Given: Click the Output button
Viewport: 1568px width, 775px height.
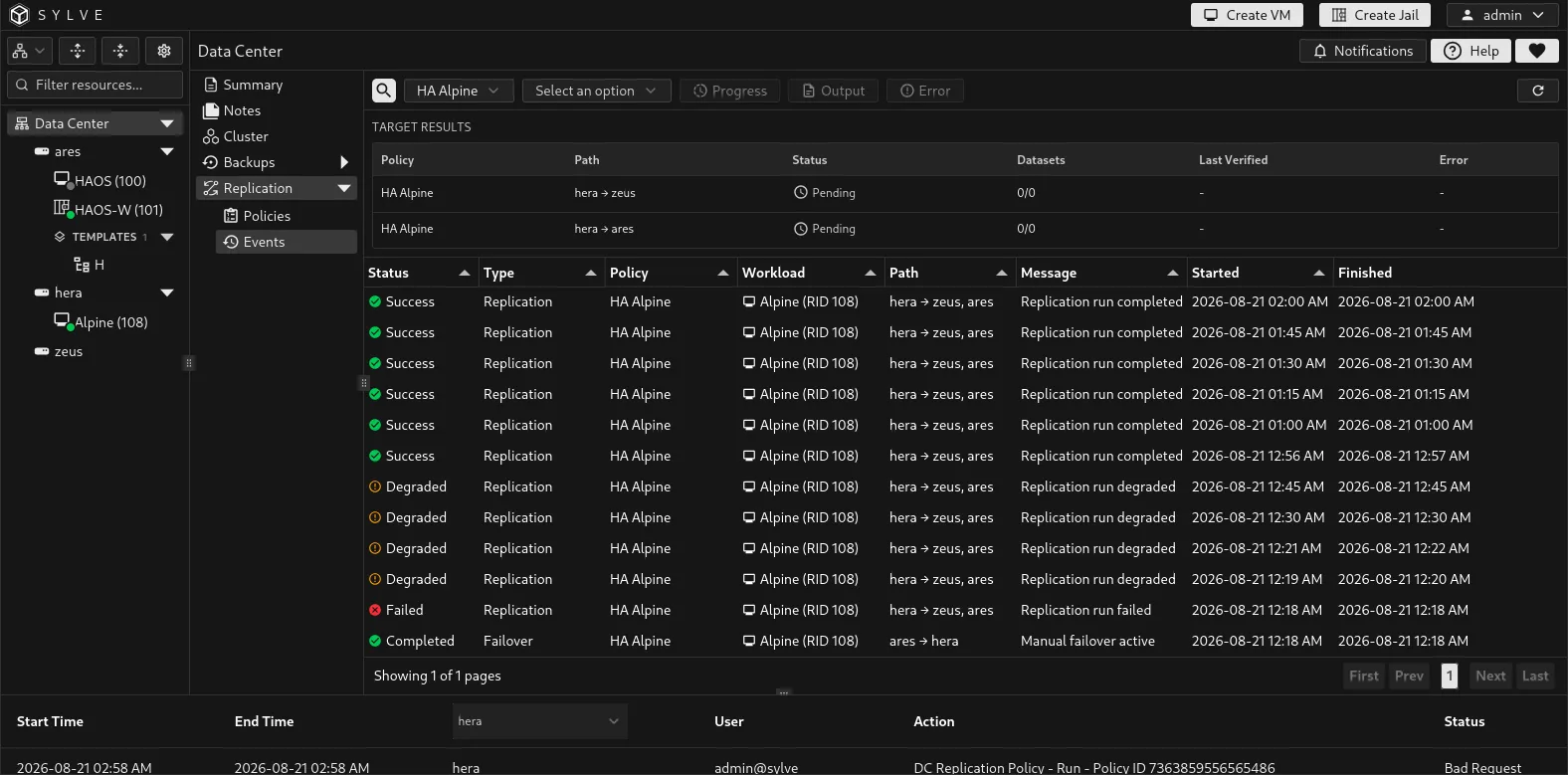Looking at the screenshot, I should [x=834, y=91].
